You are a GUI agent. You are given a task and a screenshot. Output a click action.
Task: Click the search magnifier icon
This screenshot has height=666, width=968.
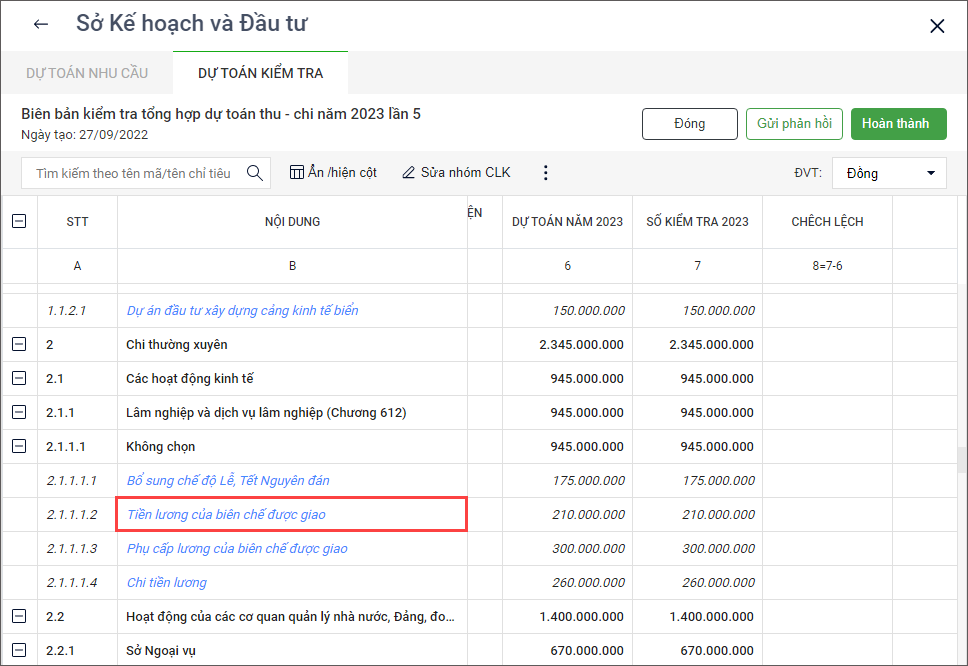(255, 173)
